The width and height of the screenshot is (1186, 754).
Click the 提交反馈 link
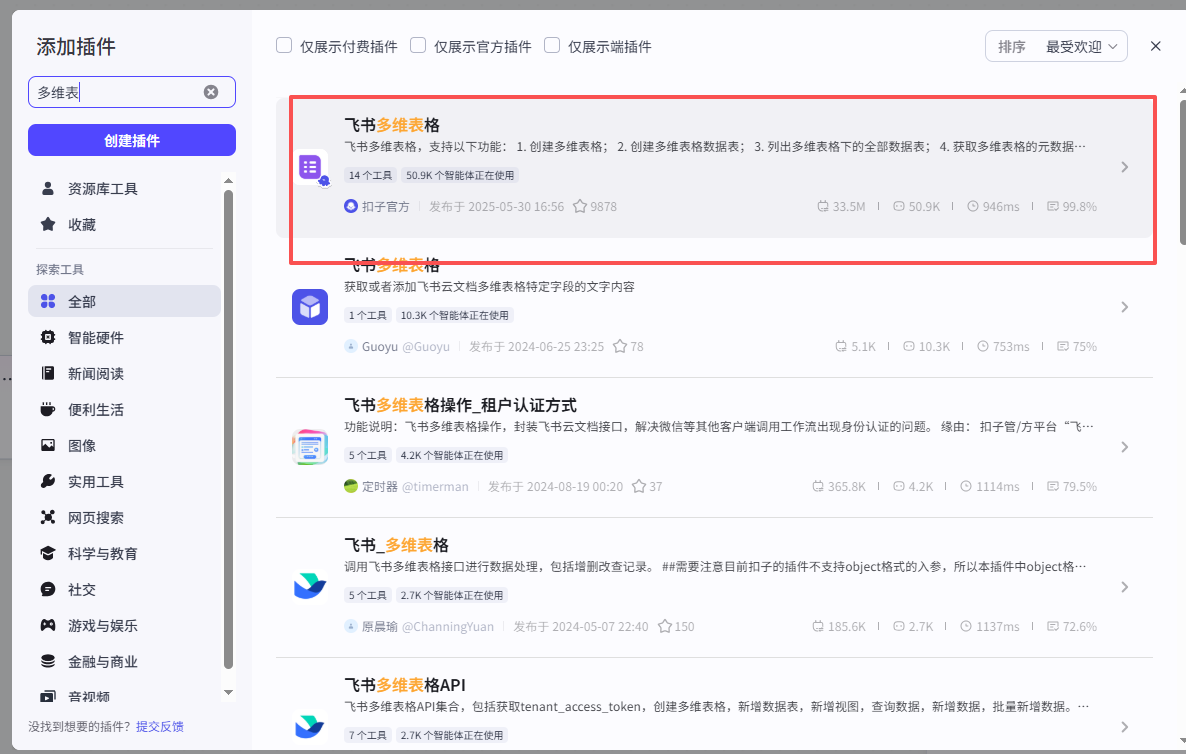160,727
